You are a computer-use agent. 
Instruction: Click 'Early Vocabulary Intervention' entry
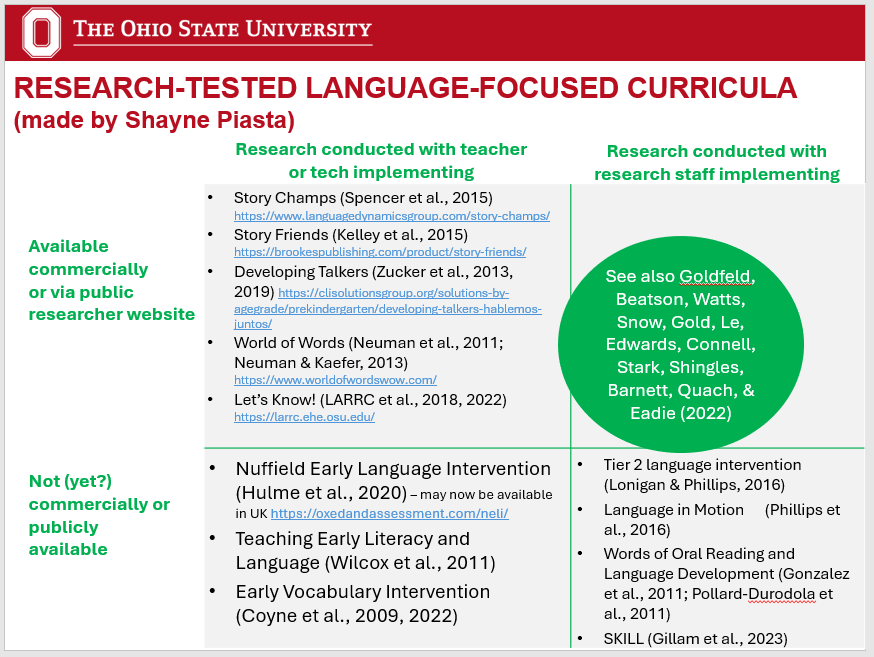[x=363, y=592]
